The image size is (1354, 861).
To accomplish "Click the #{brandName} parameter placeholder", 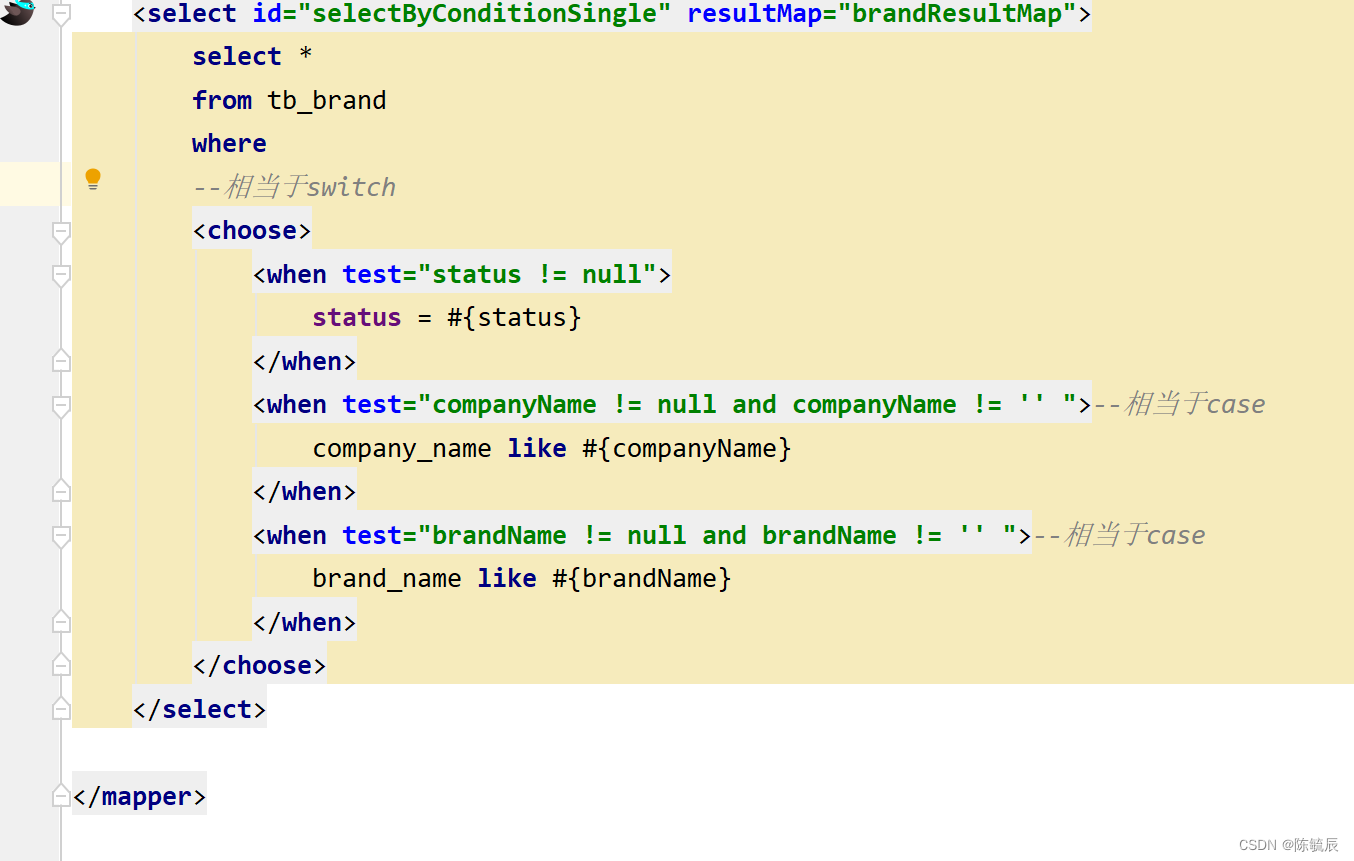I will coord(642,578).
